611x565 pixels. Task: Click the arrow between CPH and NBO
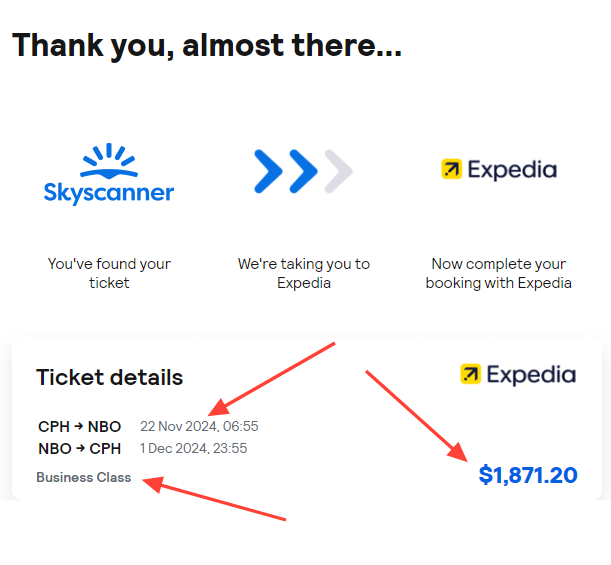click(79, 426)
